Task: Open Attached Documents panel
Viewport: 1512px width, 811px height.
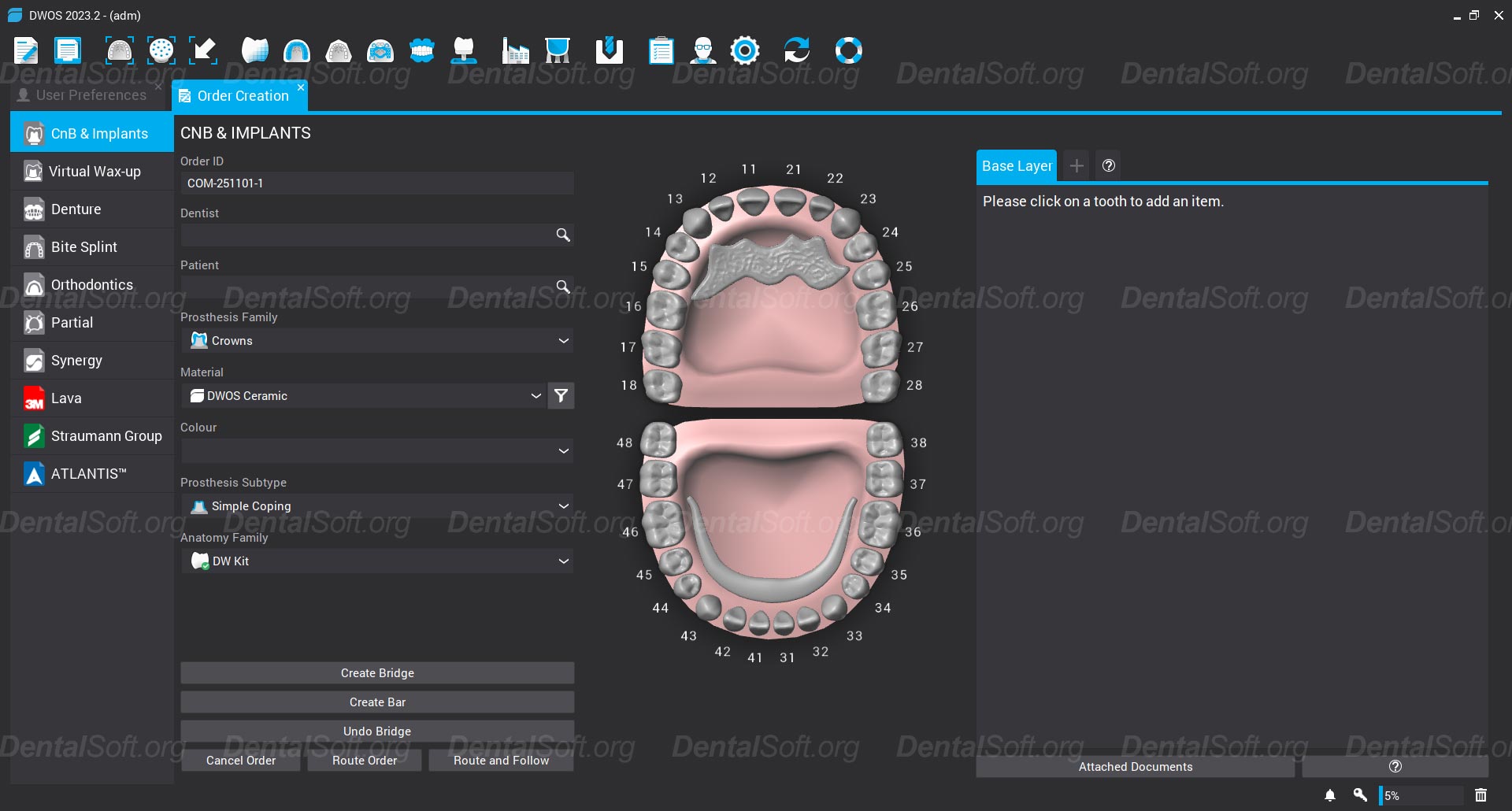Action: (x=1135, y=766)
